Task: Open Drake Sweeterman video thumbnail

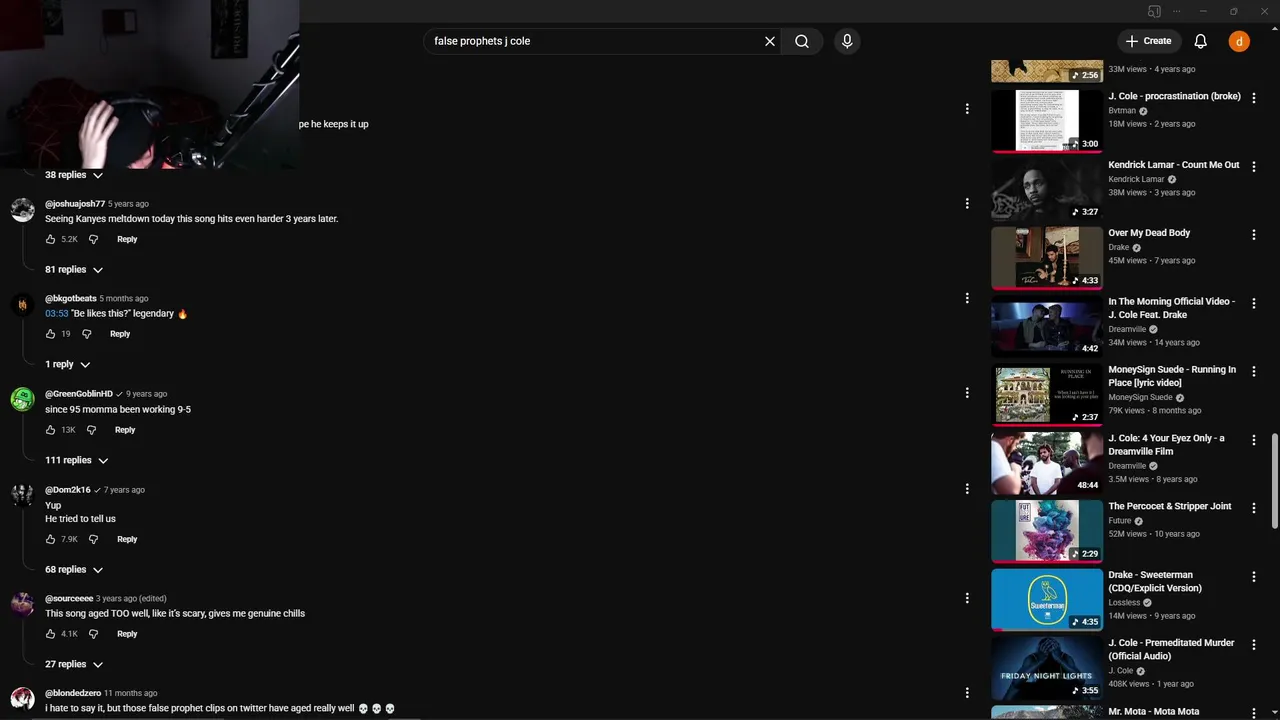Action: 1046,599
